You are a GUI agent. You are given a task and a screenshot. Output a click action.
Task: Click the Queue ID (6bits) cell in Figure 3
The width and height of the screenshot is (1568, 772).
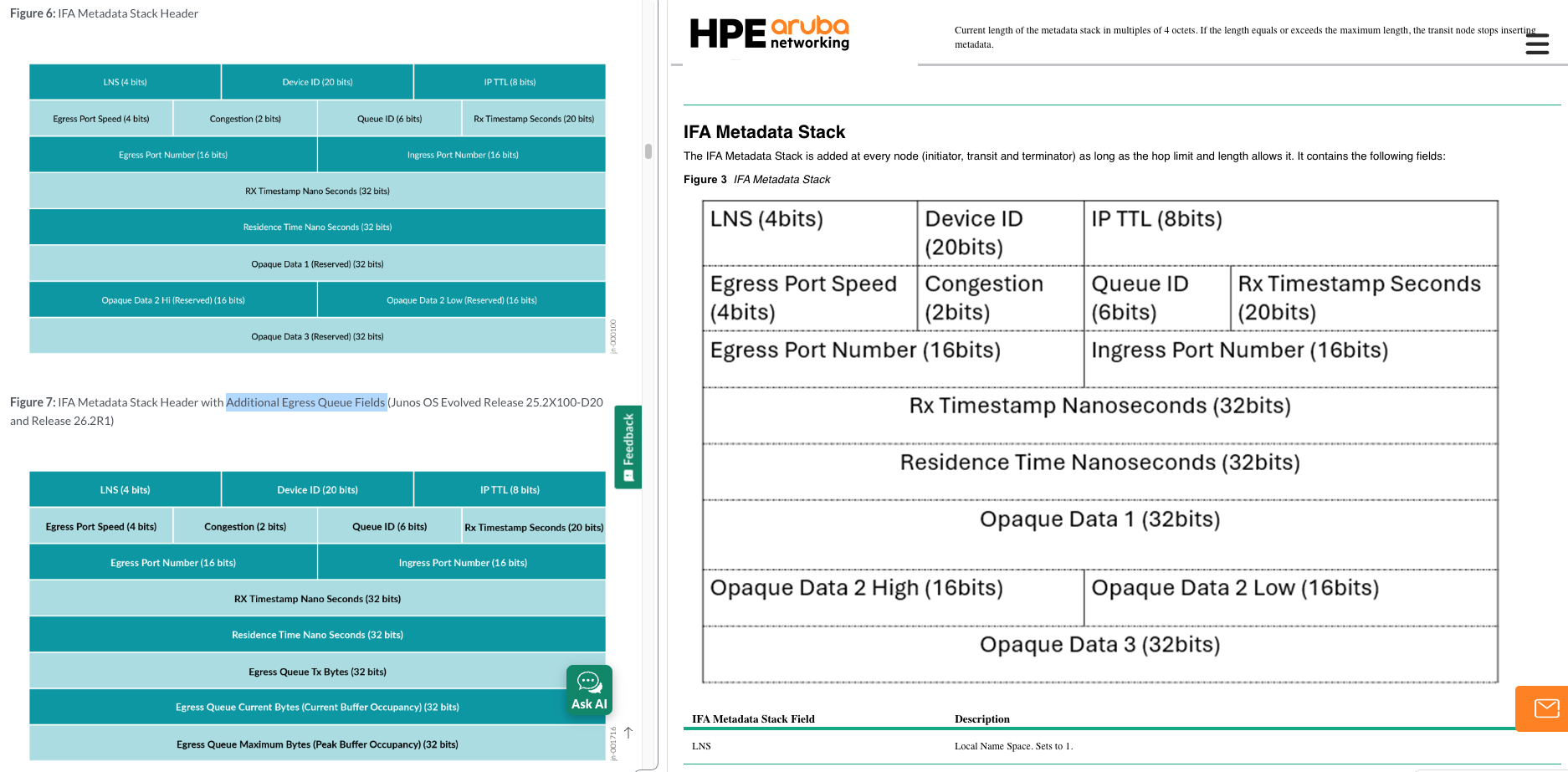1157,299
